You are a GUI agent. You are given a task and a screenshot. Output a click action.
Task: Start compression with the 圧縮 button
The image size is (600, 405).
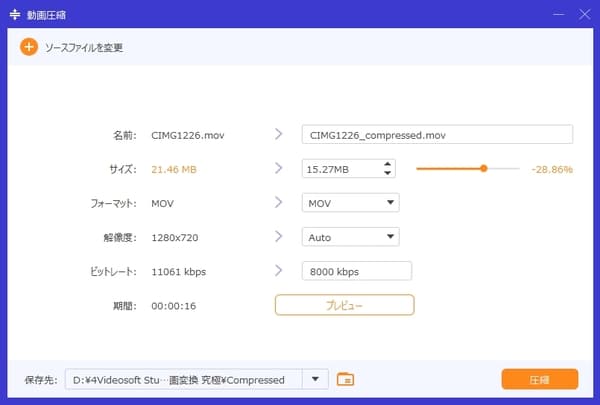tap(539, 379)
